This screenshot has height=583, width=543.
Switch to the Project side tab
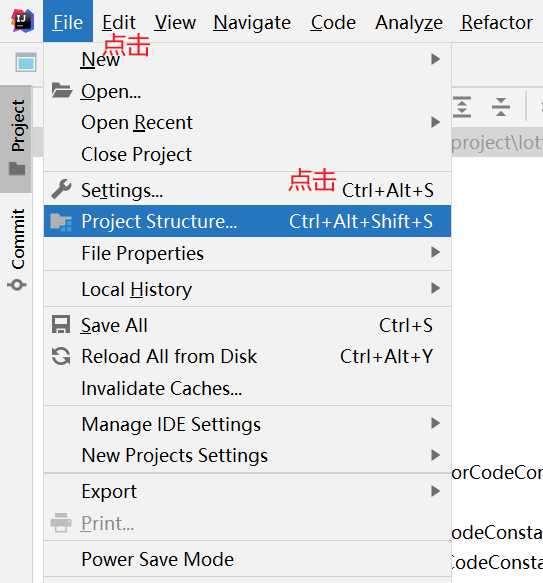tap(16, 139)
